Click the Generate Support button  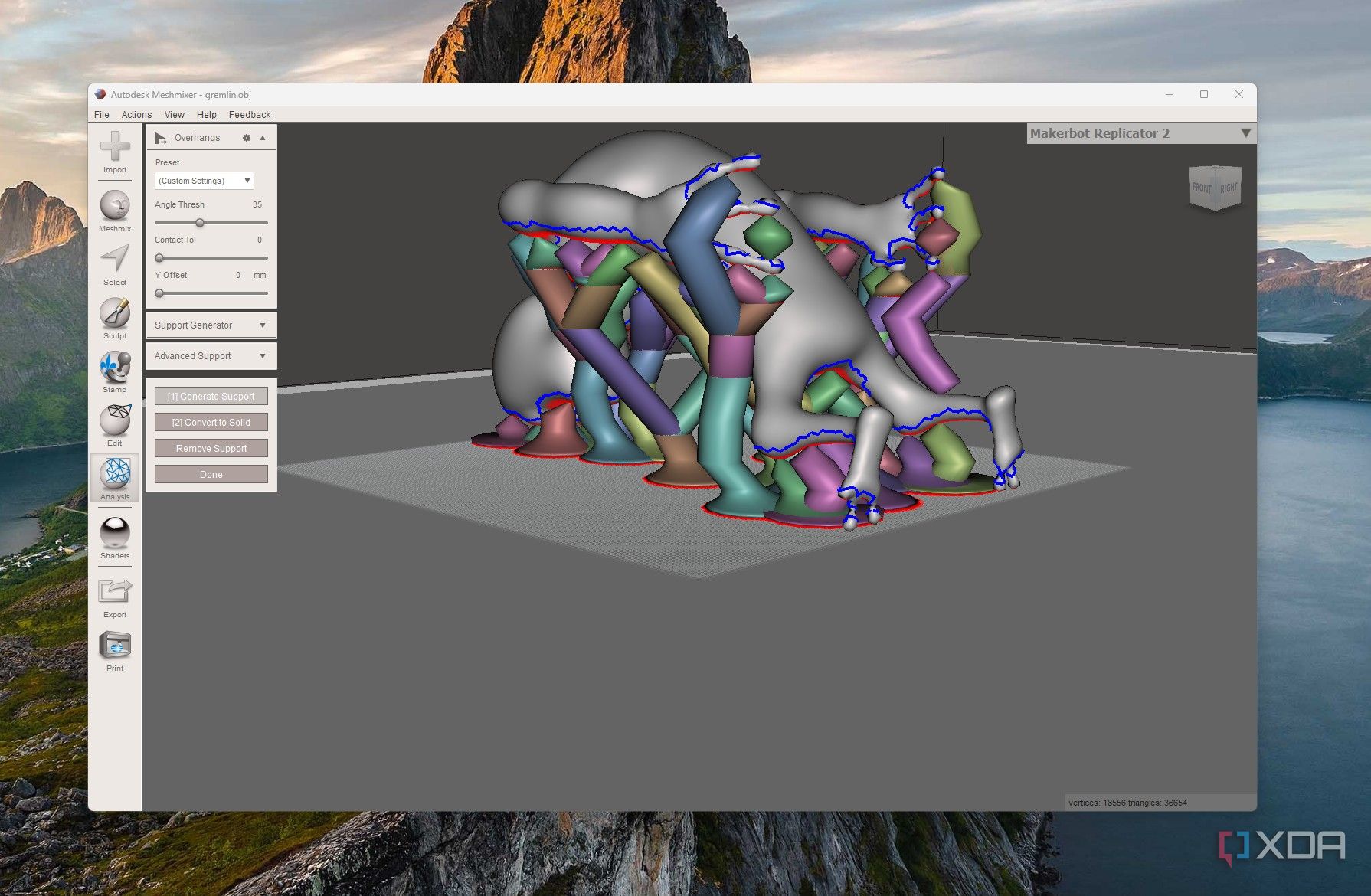[211, 397]
